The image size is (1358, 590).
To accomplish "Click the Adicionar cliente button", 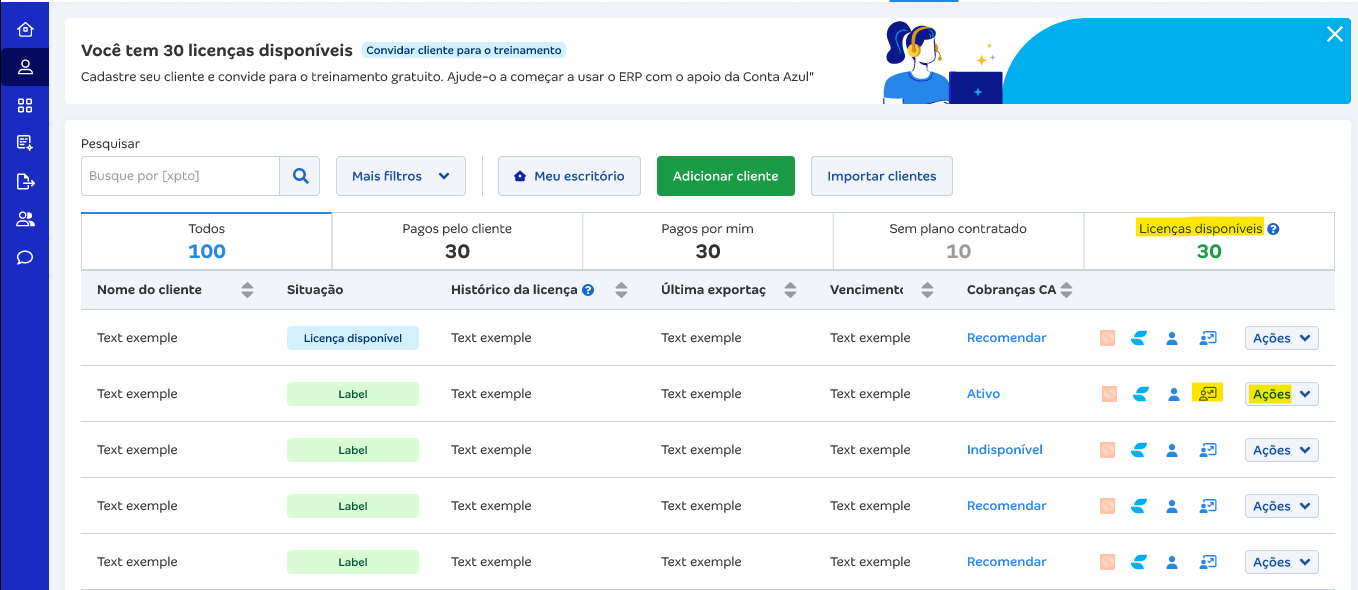I will (725, 175).
